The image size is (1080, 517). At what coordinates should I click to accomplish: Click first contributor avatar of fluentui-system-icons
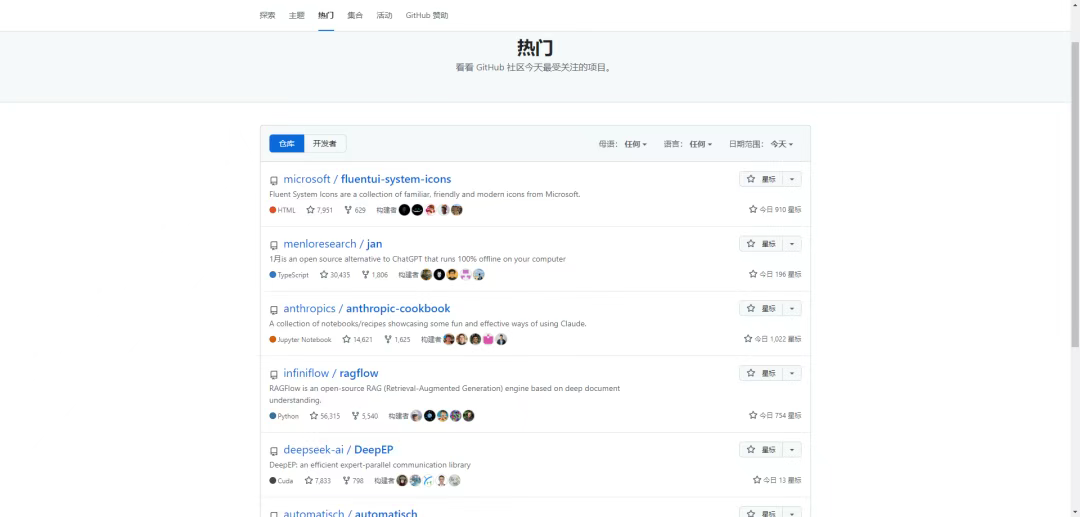click(x=404, y=210)
